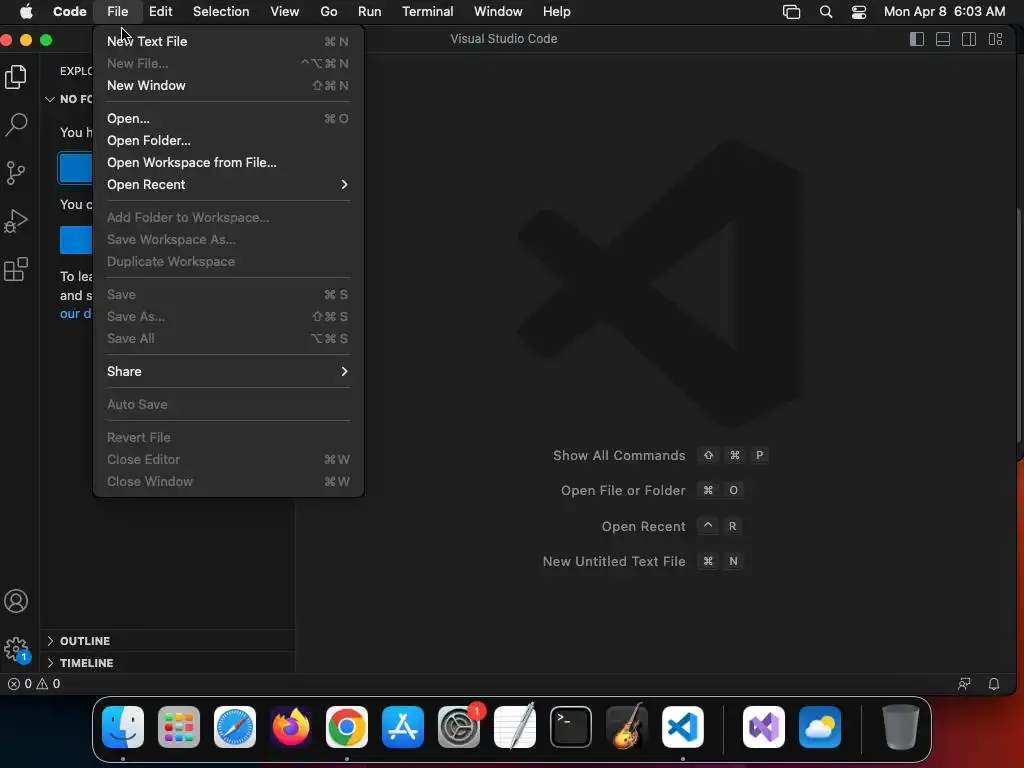Expand the Share submenu
The width and height of the screenshot is (1024, 768).
(228, 372)
